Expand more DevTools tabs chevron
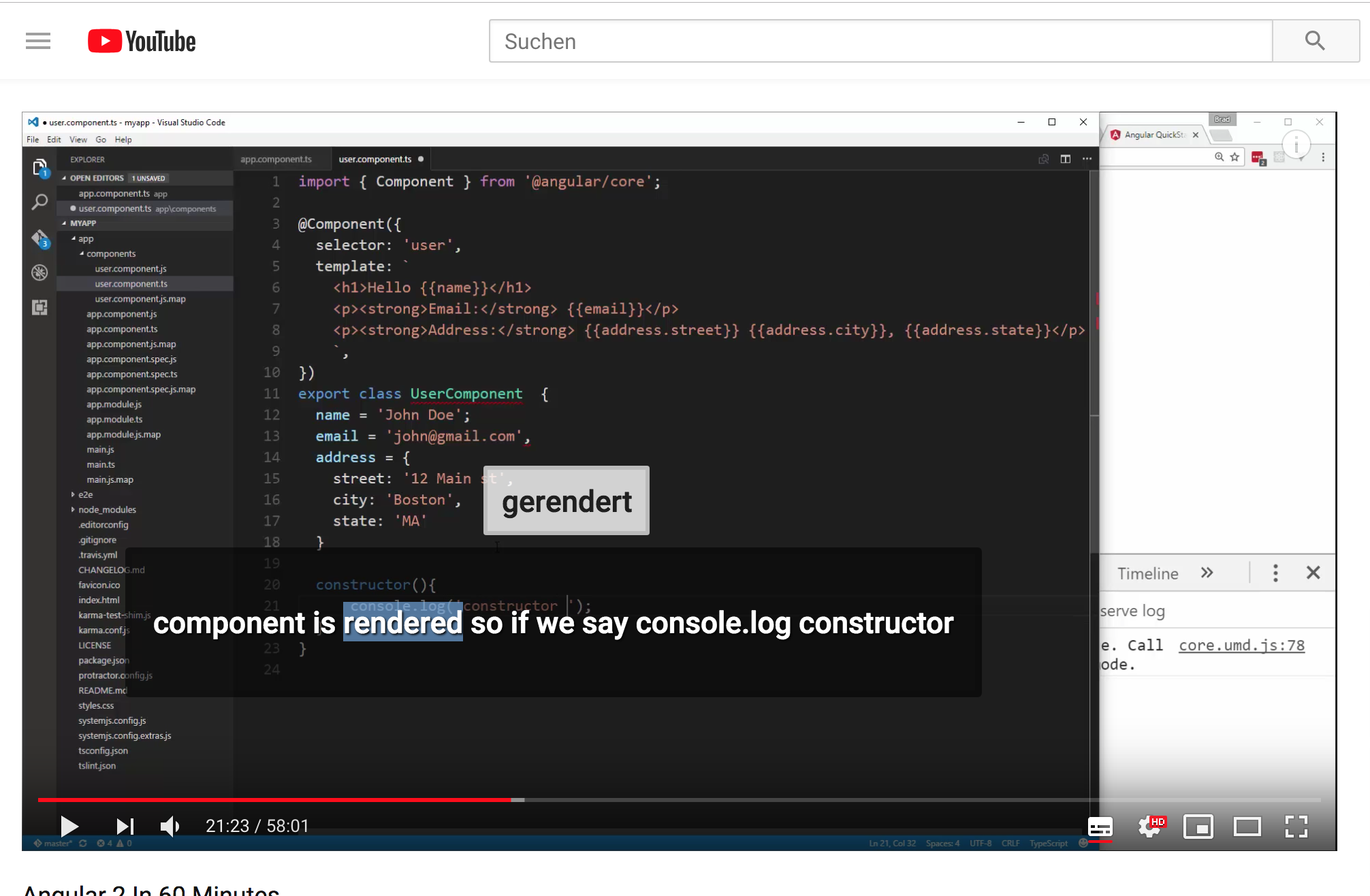 click(x=1207, y=573)
